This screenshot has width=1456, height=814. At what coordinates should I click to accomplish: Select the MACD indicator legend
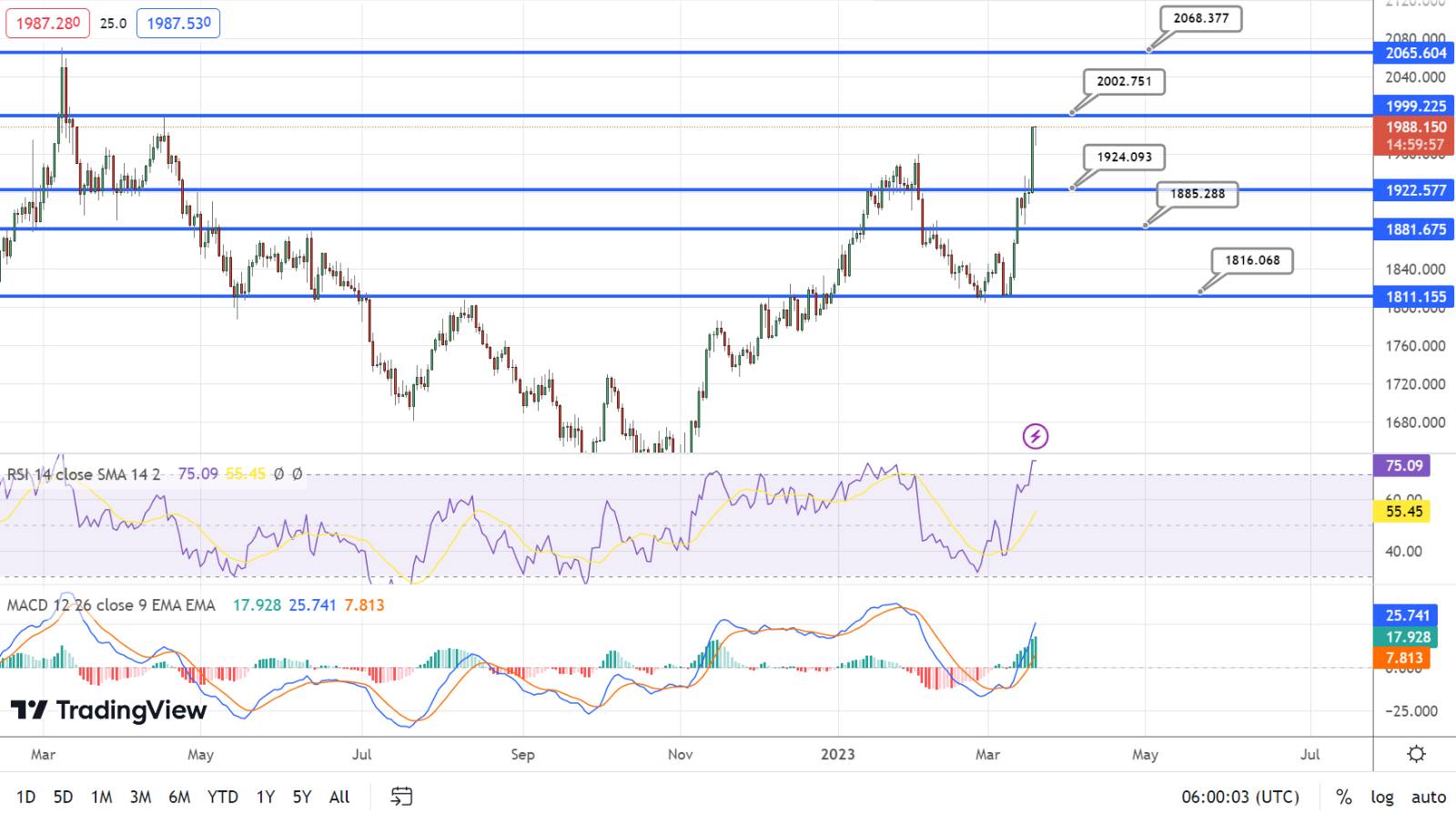(x=111, y=605)
